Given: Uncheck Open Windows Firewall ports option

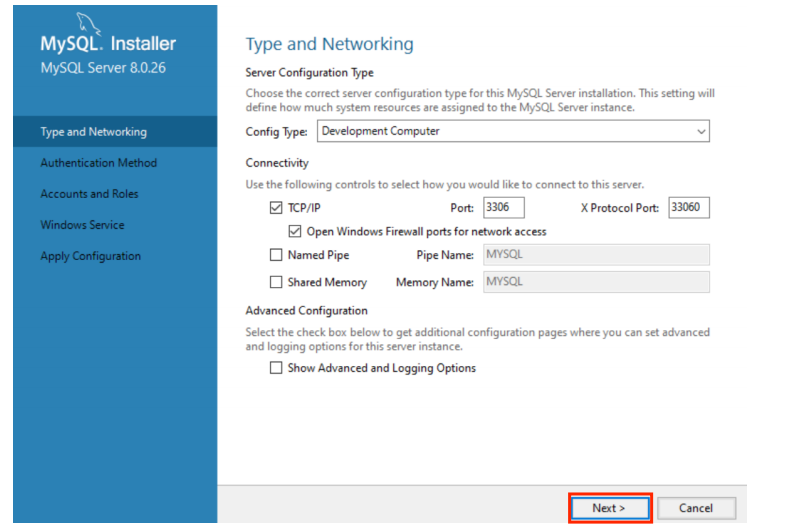Looking at the screenshot, I should coord(295,231).
